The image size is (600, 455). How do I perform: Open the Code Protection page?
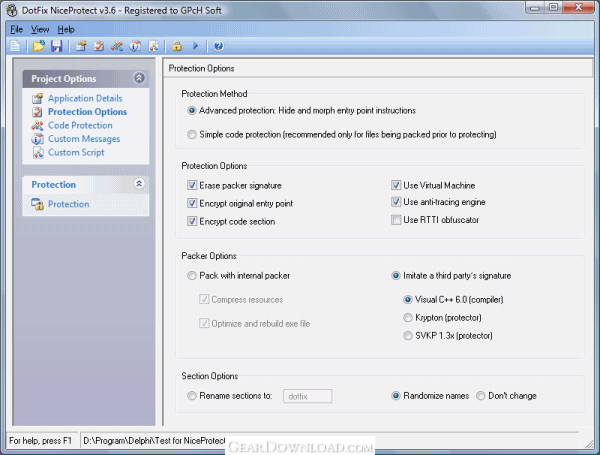[80, 125]
